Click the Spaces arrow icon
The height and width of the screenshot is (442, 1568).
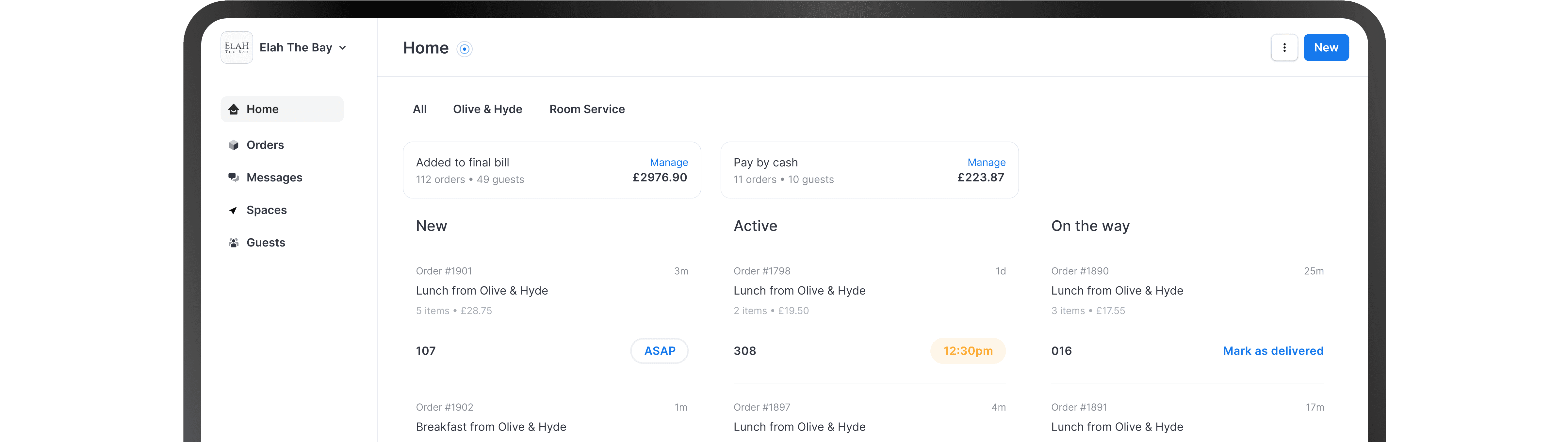233,210
